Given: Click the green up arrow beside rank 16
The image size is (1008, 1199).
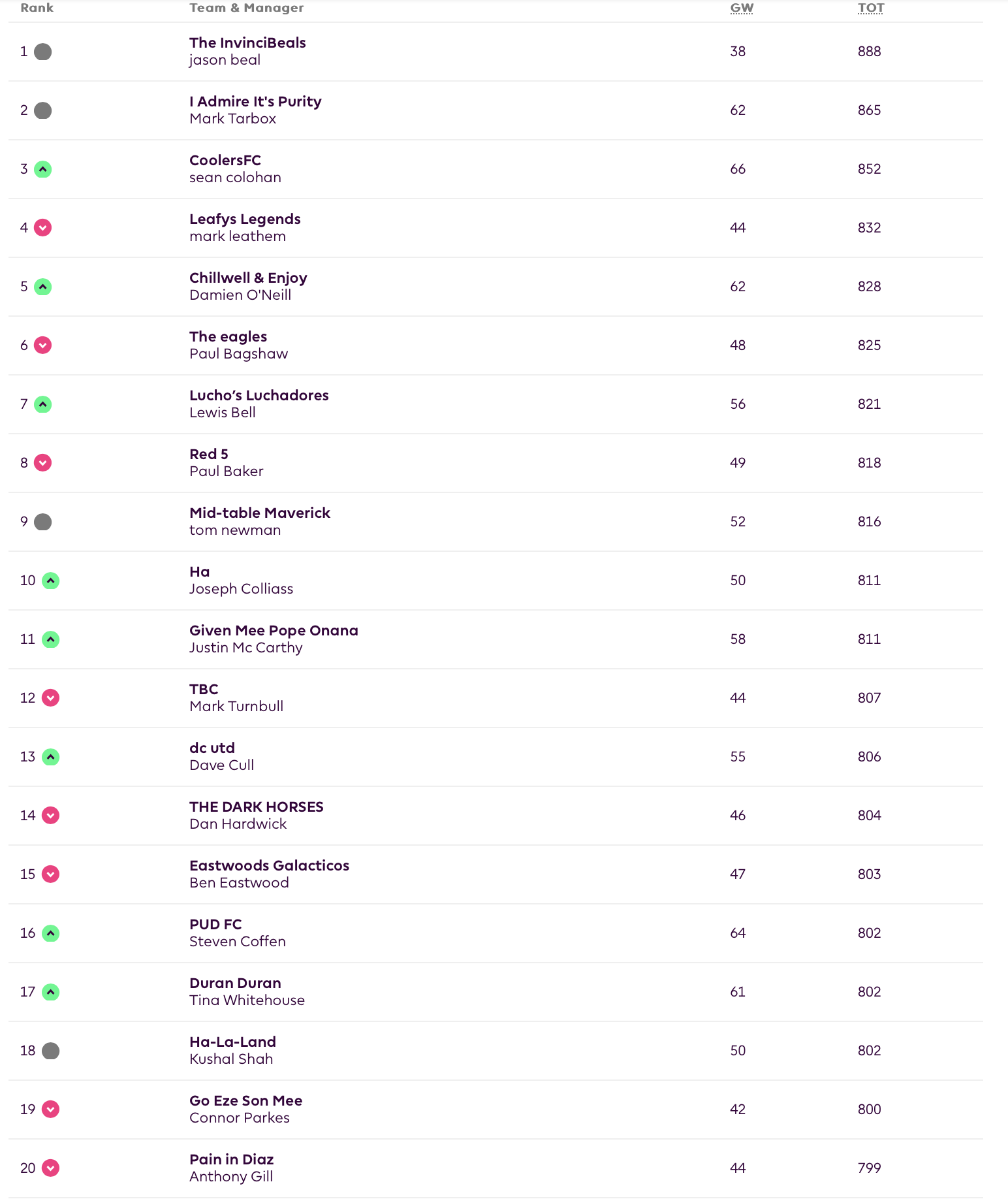Looking at the screenshot, I should click(51, 933).
